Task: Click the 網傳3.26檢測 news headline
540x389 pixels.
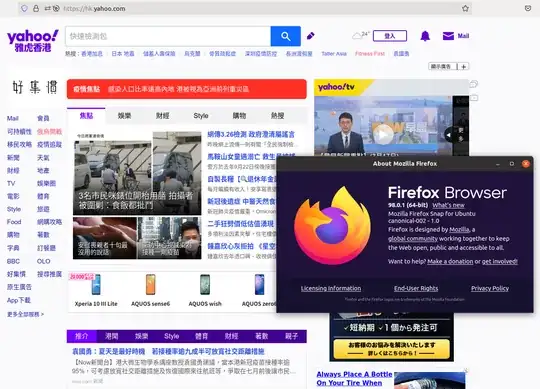Action: 251,134
